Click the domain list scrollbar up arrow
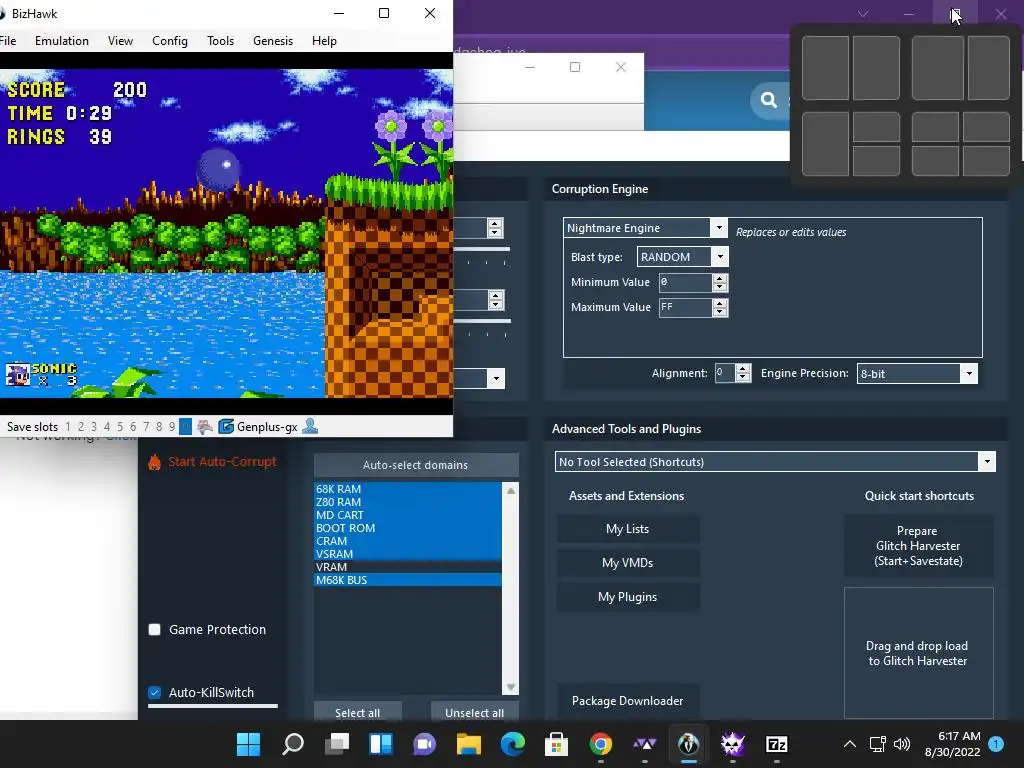1024x768 pixels. (x=511, y=490)
